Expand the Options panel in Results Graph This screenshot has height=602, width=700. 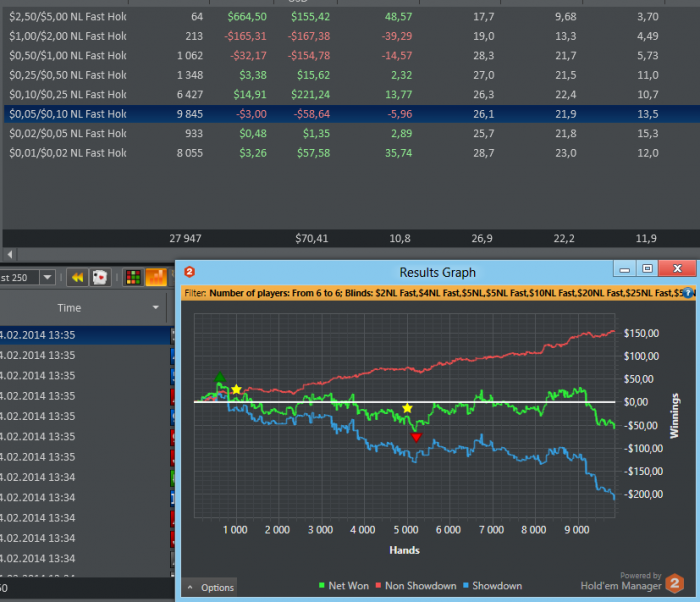[210, 587]
